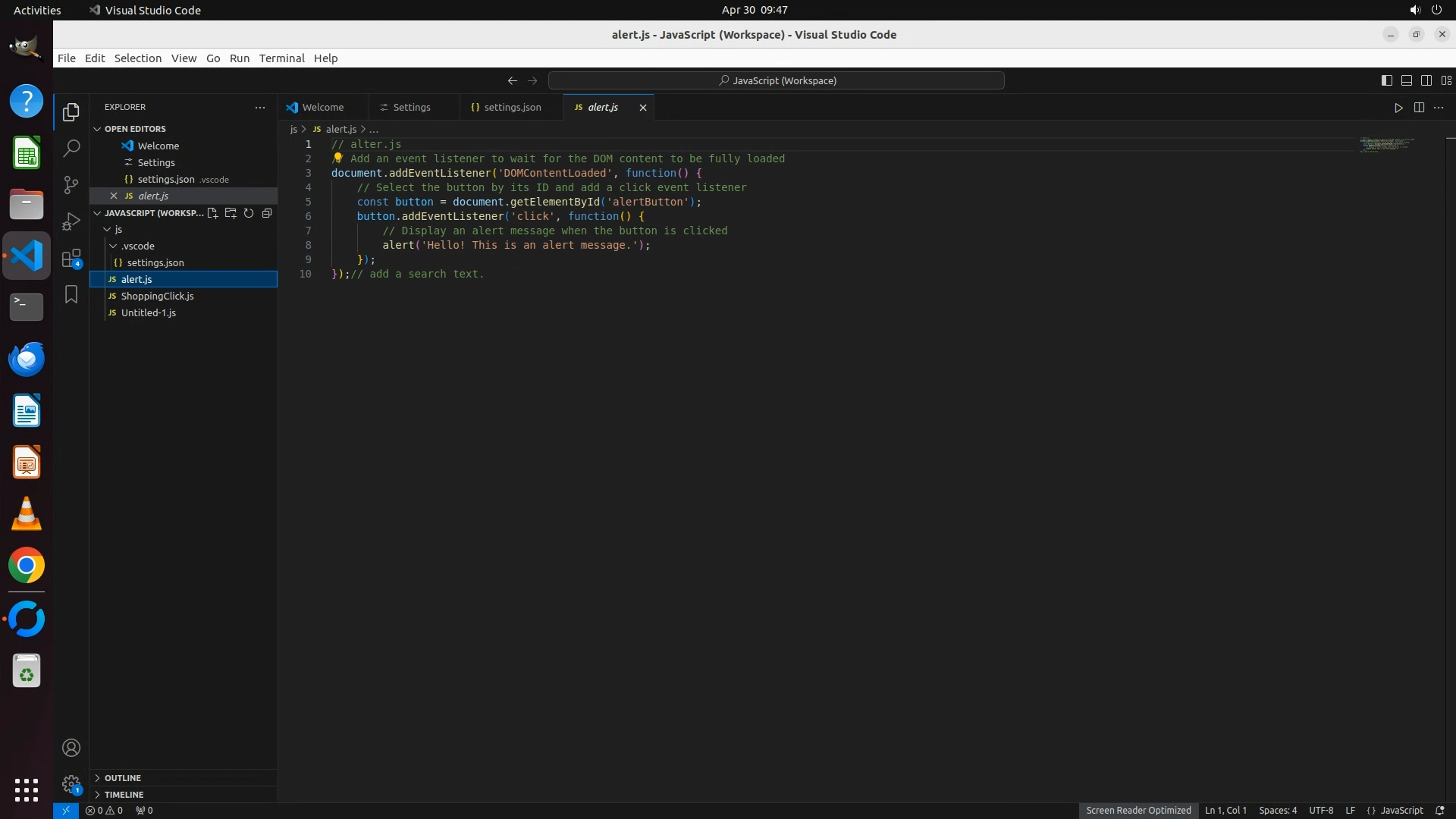Click the JavaScript (Workspace) command center search
This screenshot has width=1456, height=819.
(777, 80)
